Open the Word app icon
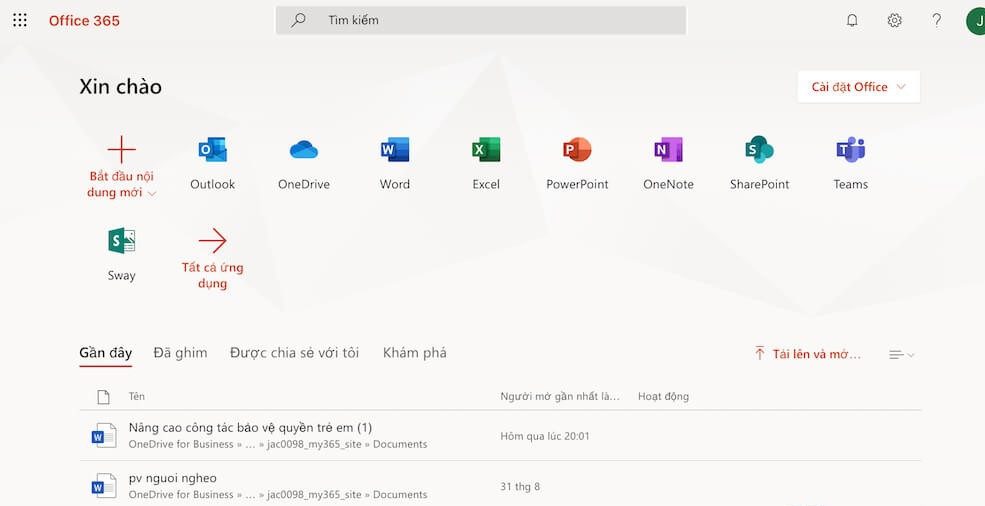985x506 pixels. pyautogui.click(x=395, y=150)
